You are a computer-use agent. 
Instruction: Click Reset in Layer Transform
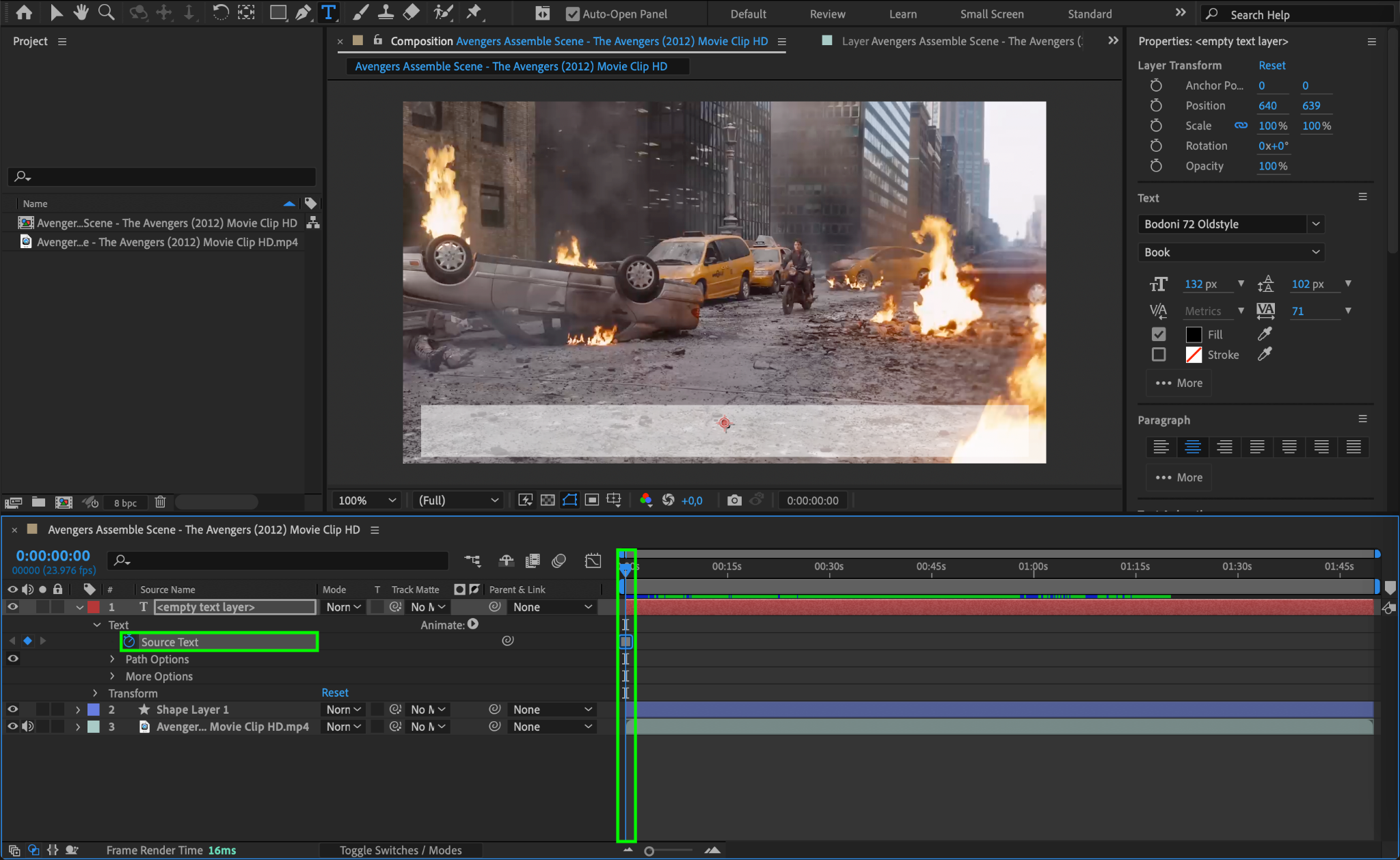point(1271,65)
